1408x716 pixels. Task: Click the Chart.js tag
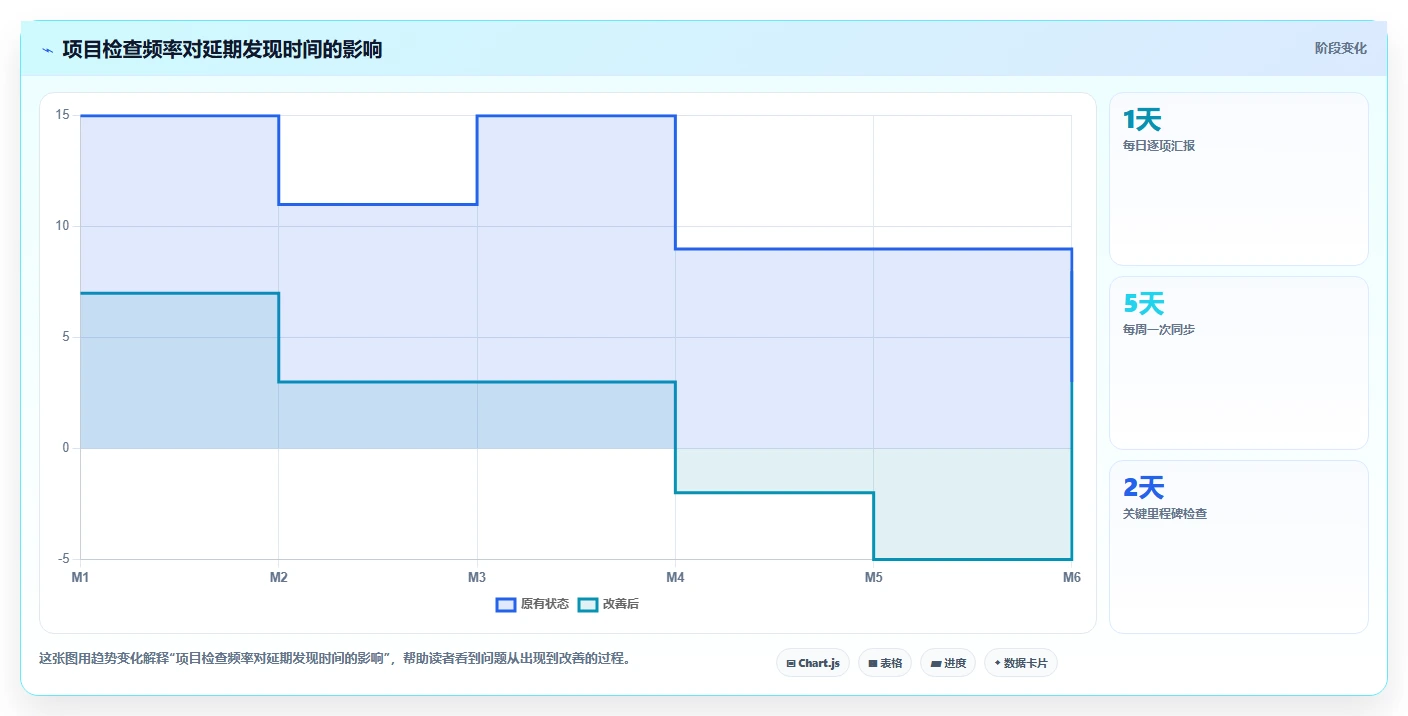(x=813, y=663)
